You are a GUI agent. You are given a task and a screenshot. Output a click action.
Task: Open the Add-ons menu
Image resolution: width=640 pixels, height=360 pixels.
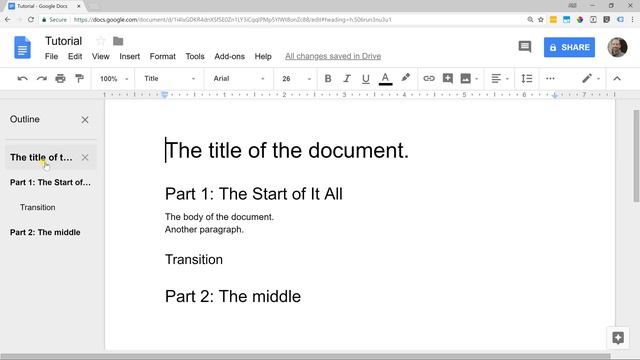229,56
